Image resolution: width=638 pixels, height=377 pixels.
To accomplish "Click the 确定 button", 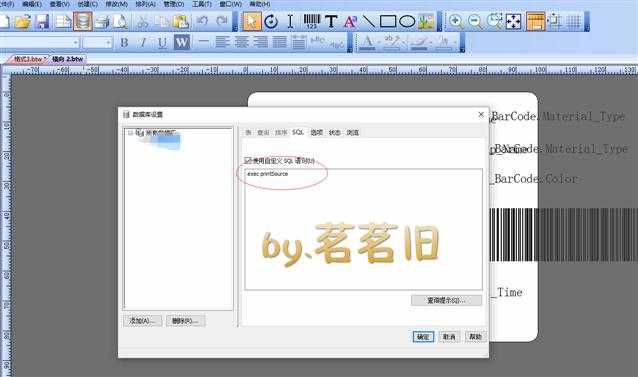I will pyautogui.click(x=423, y=337).
